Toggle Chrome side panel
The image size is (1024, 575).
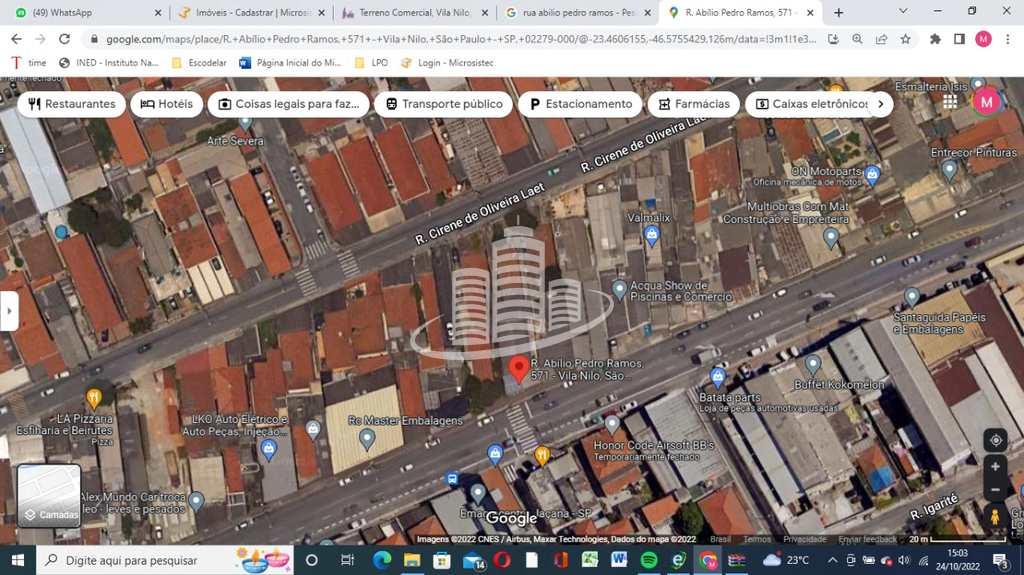pos(959,39)
